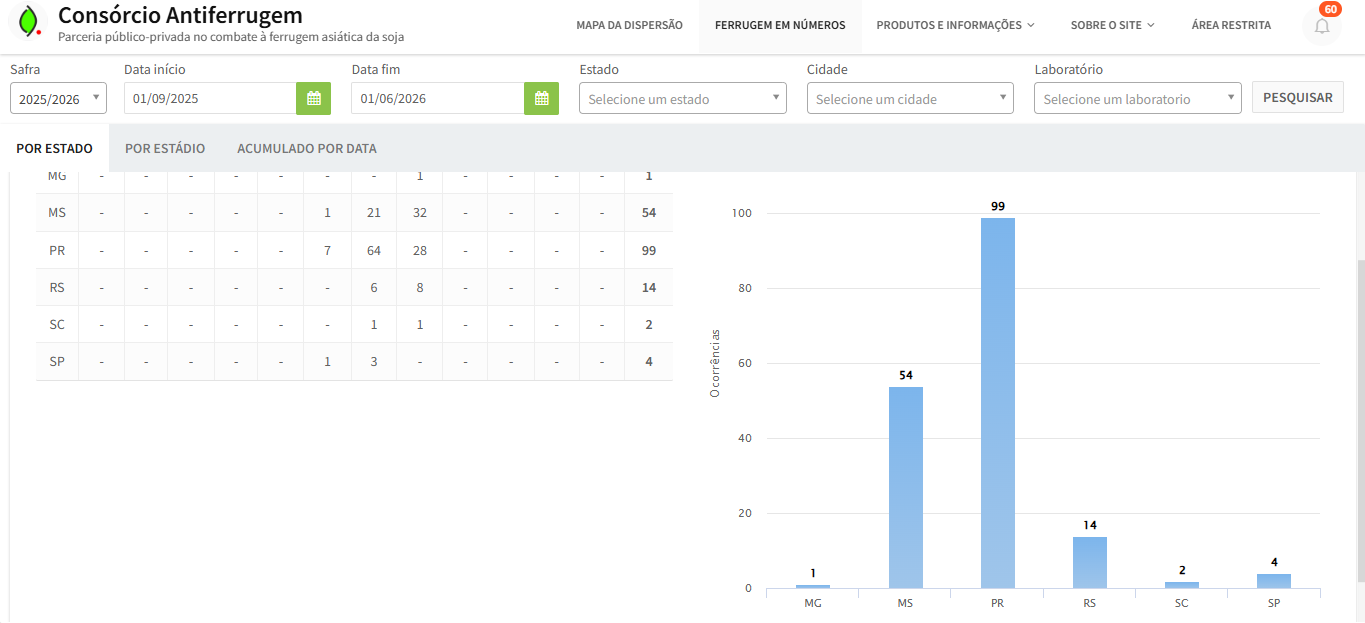Expand the Laboratório selection dropdown
Viewport: 1365px width, 623px height.
point(1137,99)
